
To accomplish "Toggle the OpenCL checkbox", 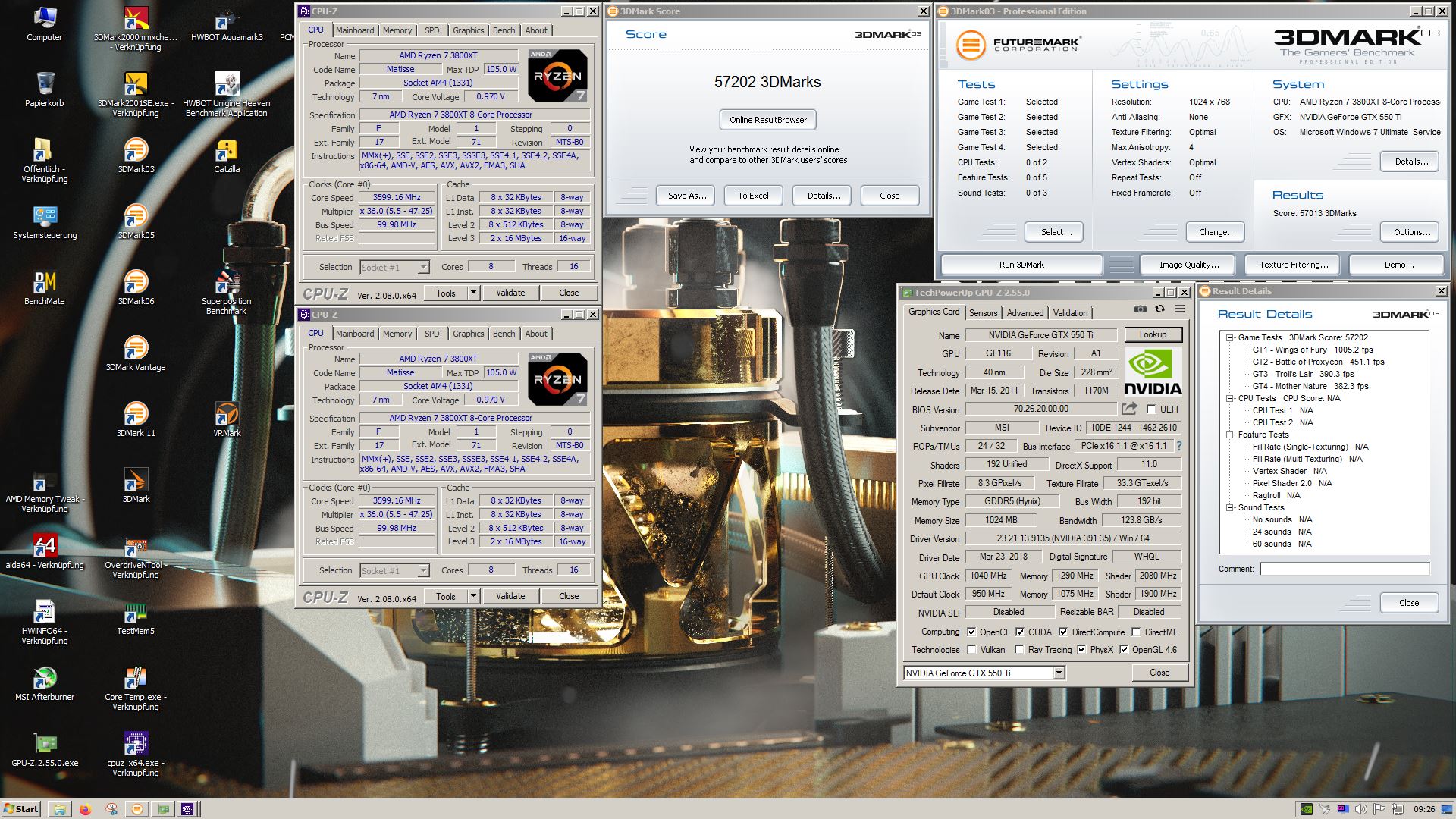I will pyautogui.click(x=971, y=632).
